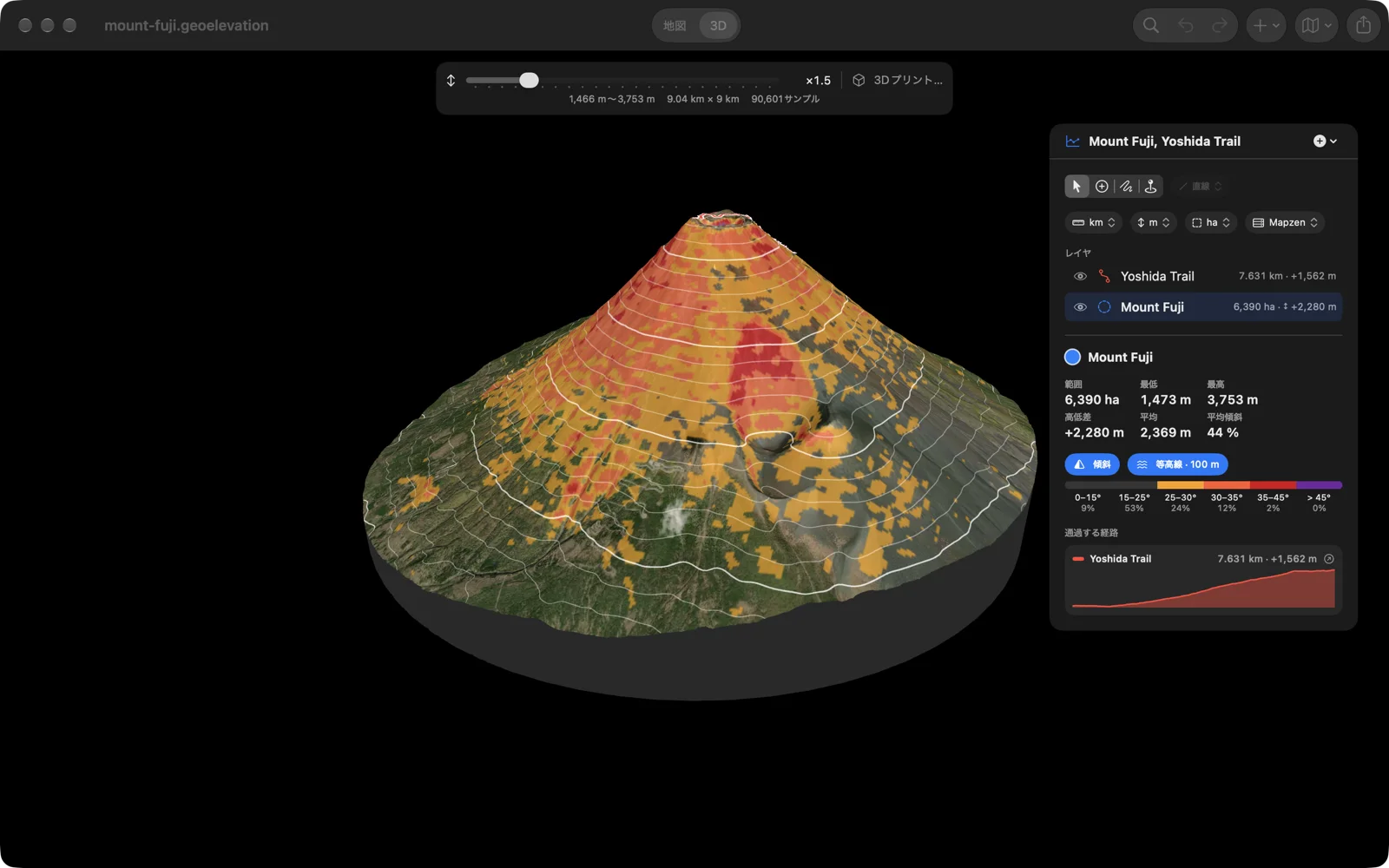This screenshot has width=1389, height=868.
Task: Hide the Yoshida Trail layer
Action: [x=1080, y=276]
